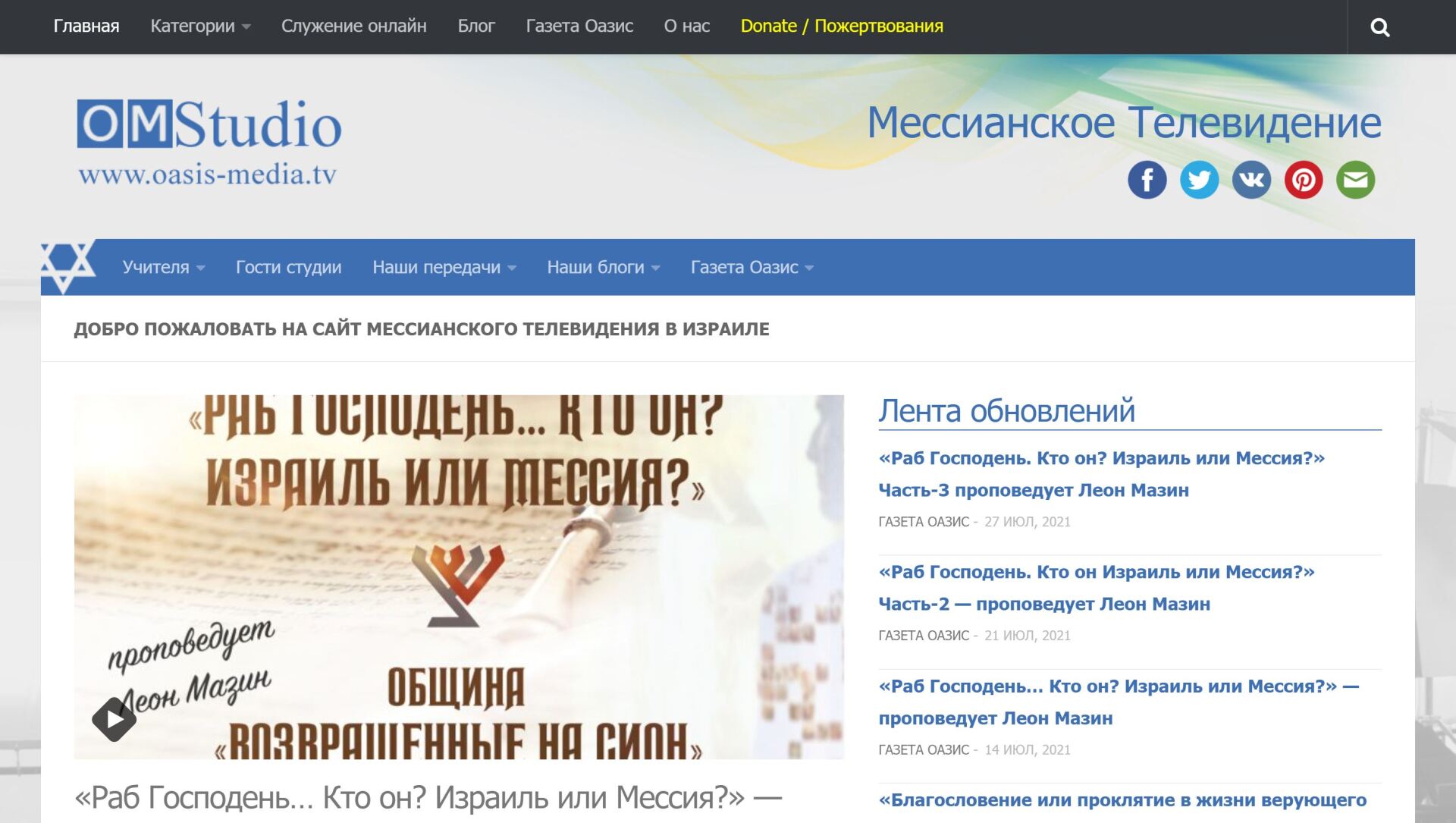Click the ДОБРО ПОЖАЛОВАТЬ welcome heading text
Screen dimensions: 1456x823
point(422,329)
